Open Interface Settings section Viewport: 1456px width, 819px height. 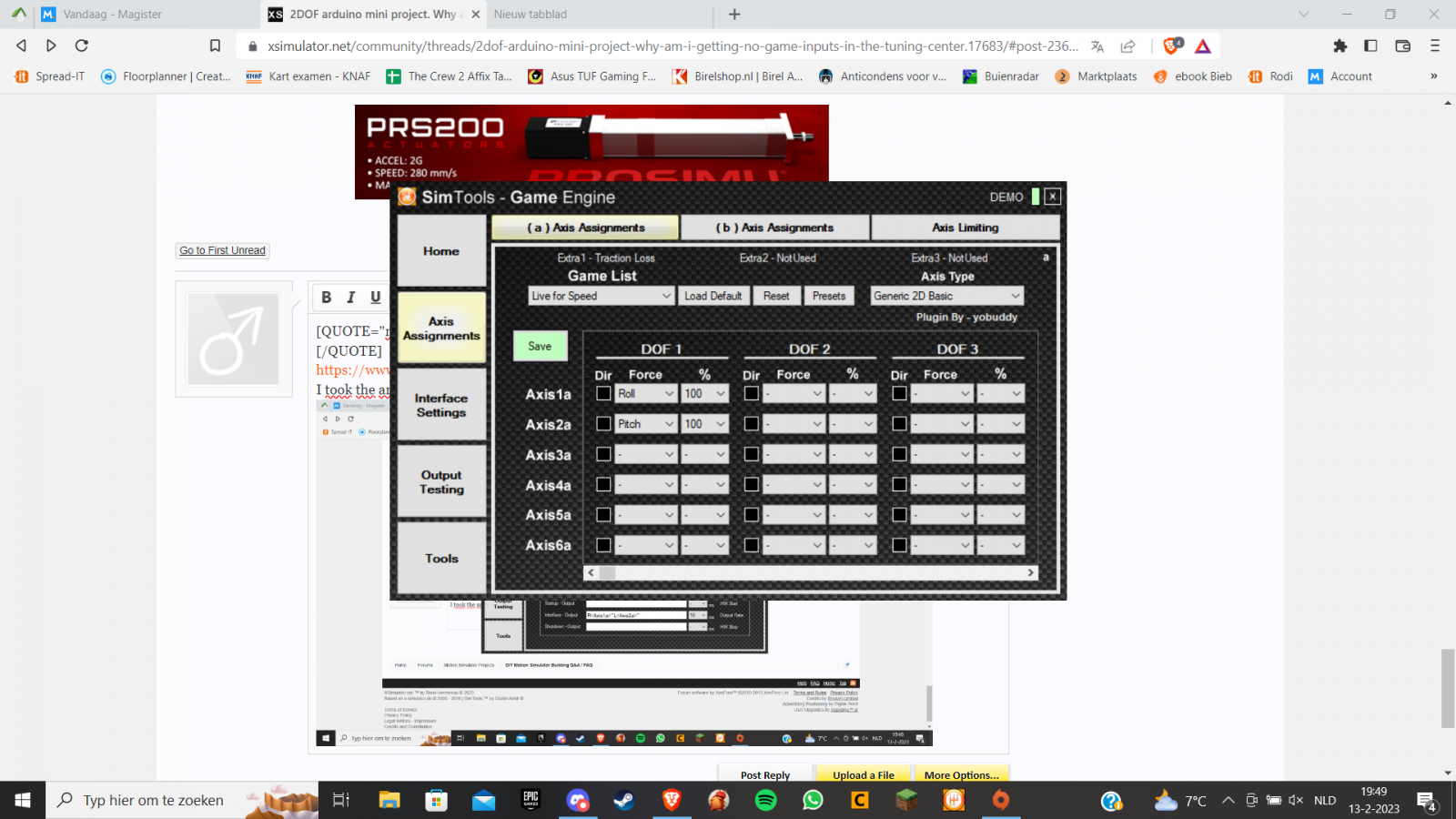pyautogui.click(x=441, y=405)
